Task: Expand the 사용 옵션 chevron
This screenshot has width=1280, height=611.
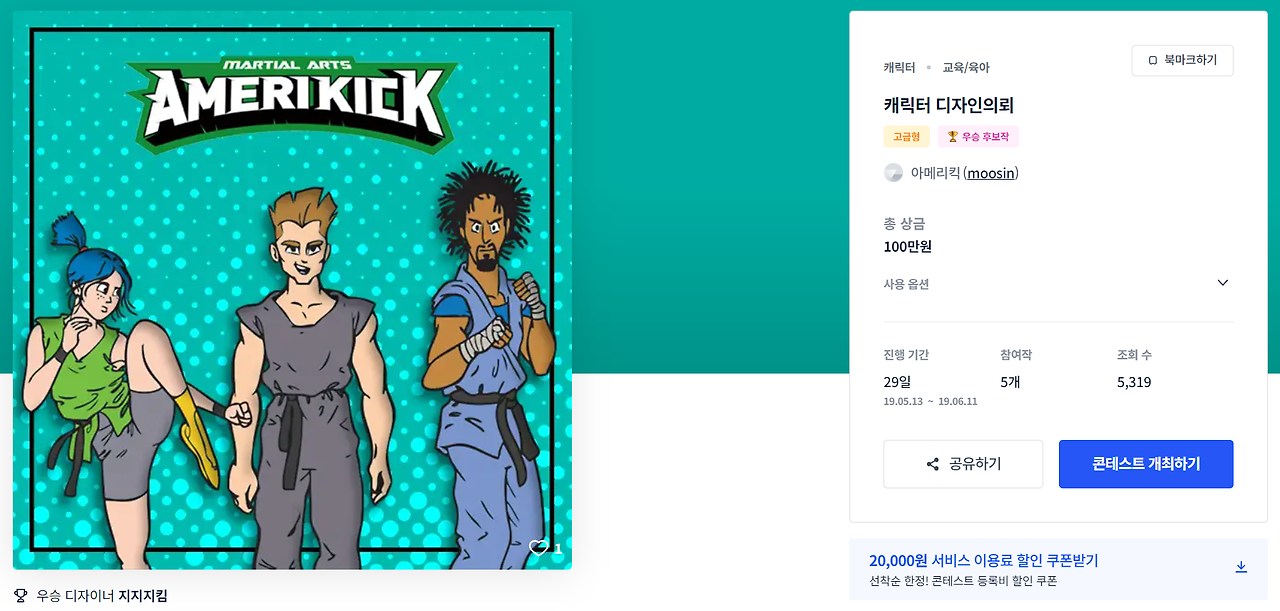Action: pyautogui.click(x=1222, y=283)
